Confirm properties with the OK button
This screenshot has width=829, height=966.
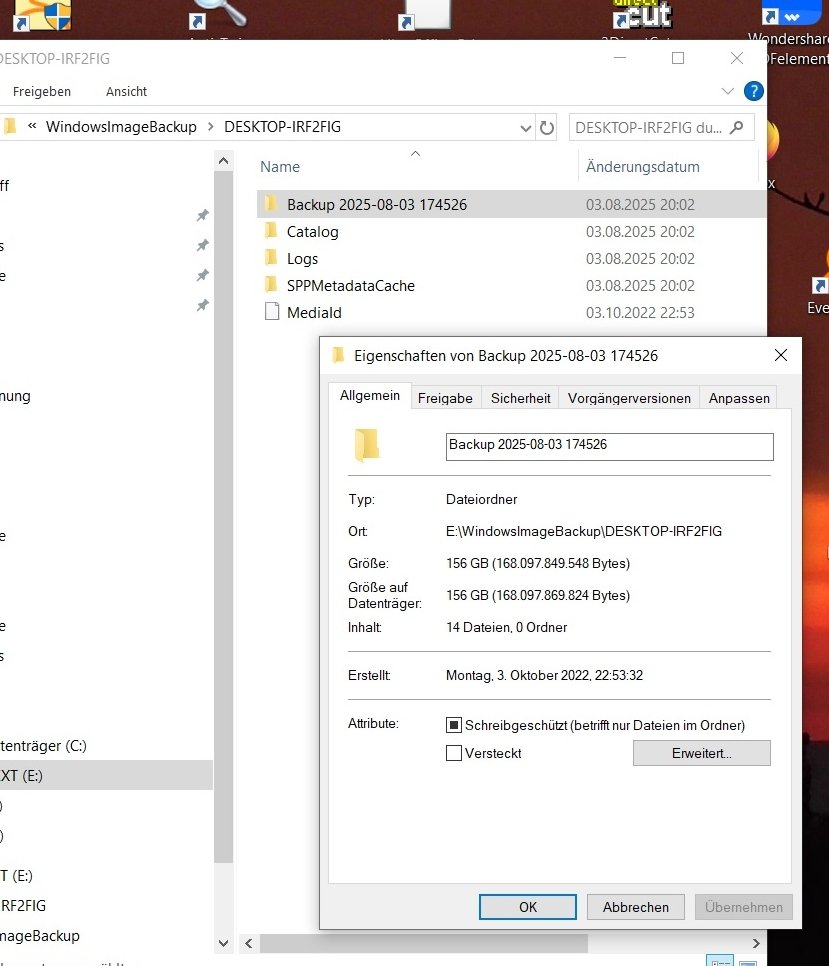[528, 907]
